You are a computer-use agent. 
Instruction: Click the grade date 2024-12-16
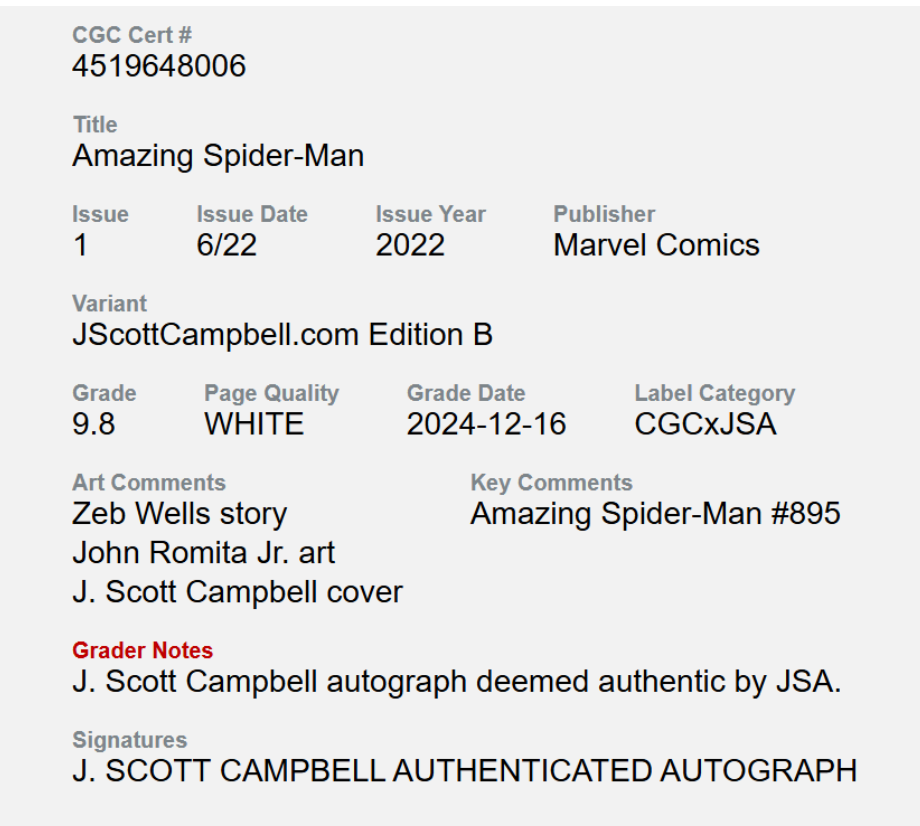pos(486,425)
